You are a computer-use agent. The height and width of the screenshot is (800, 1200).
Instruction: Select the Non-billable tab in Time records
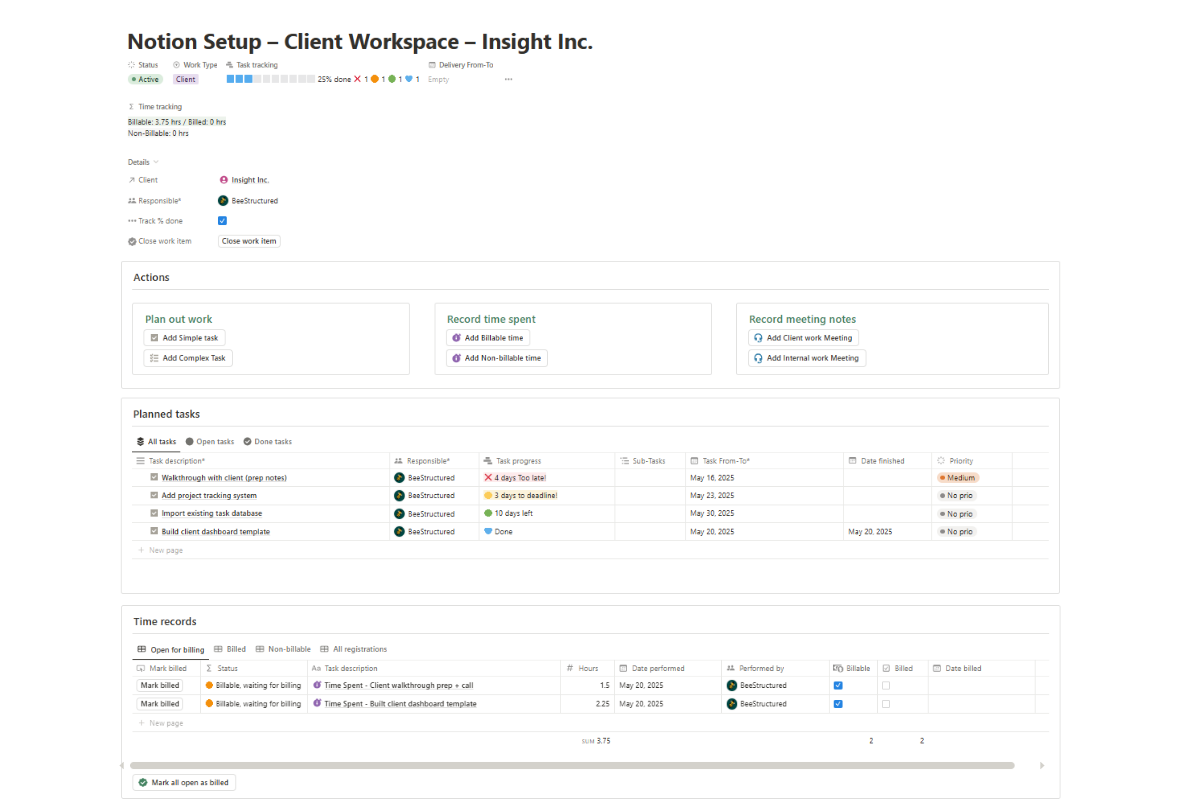(x=283, y=650)
